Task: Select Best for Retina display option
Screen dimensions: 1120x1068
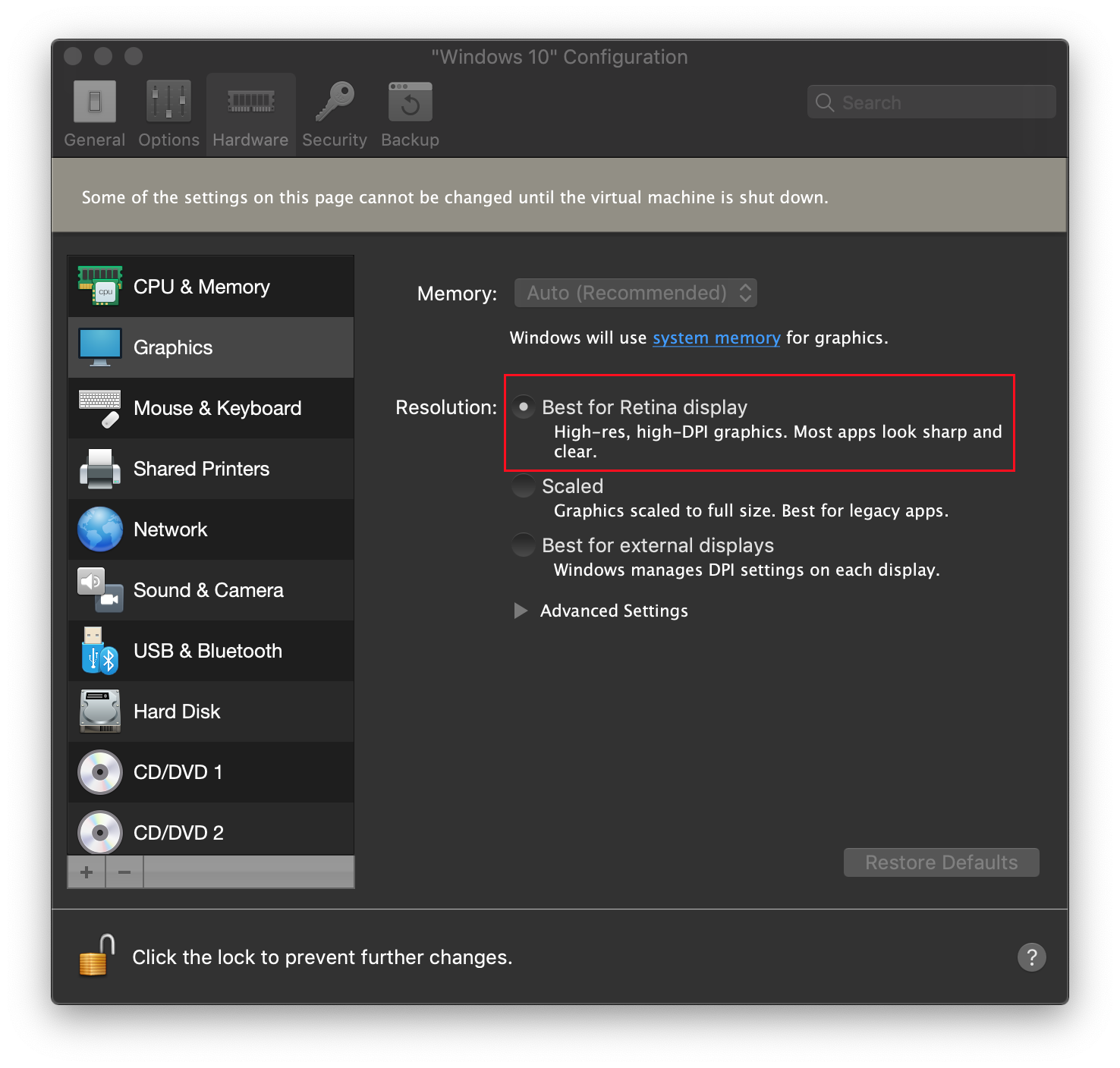Action: (524, 407)
